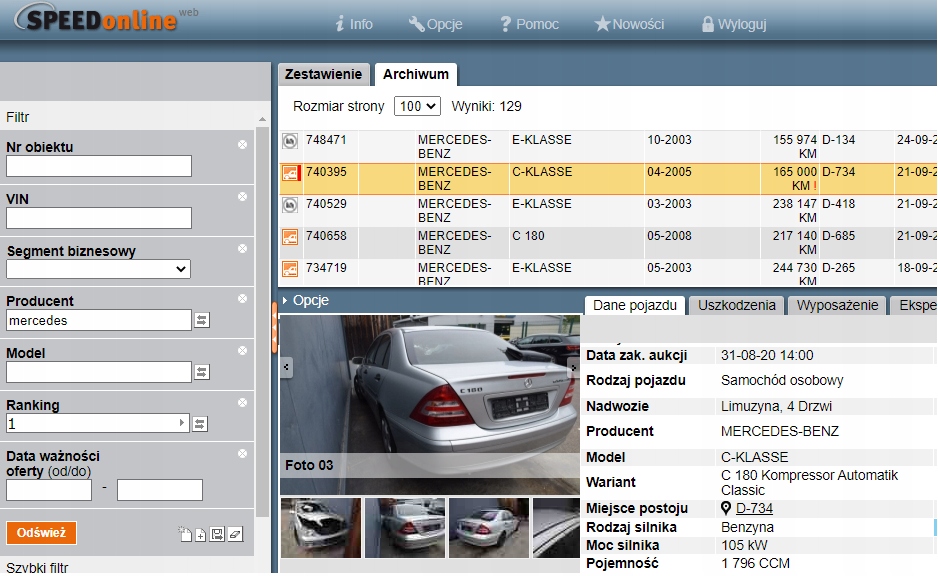
Task: Click the grey status icon for object 748471
Action: (x=290, y=141)
